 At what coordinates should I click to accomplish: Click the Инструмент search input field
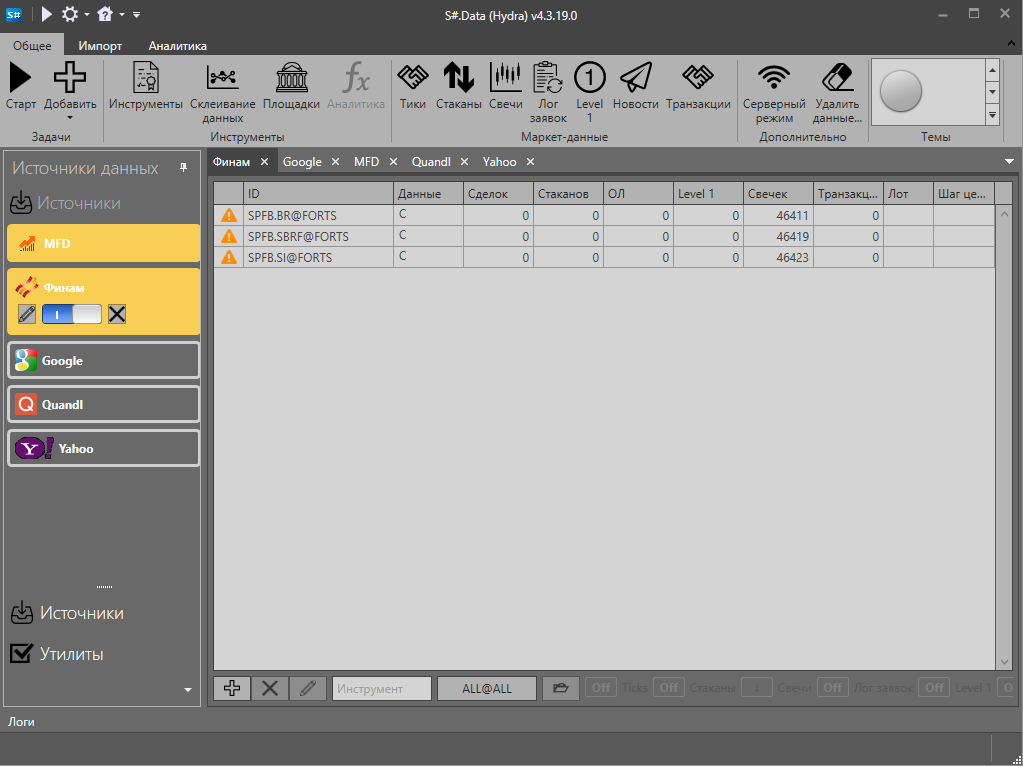[x=381, y=688]
